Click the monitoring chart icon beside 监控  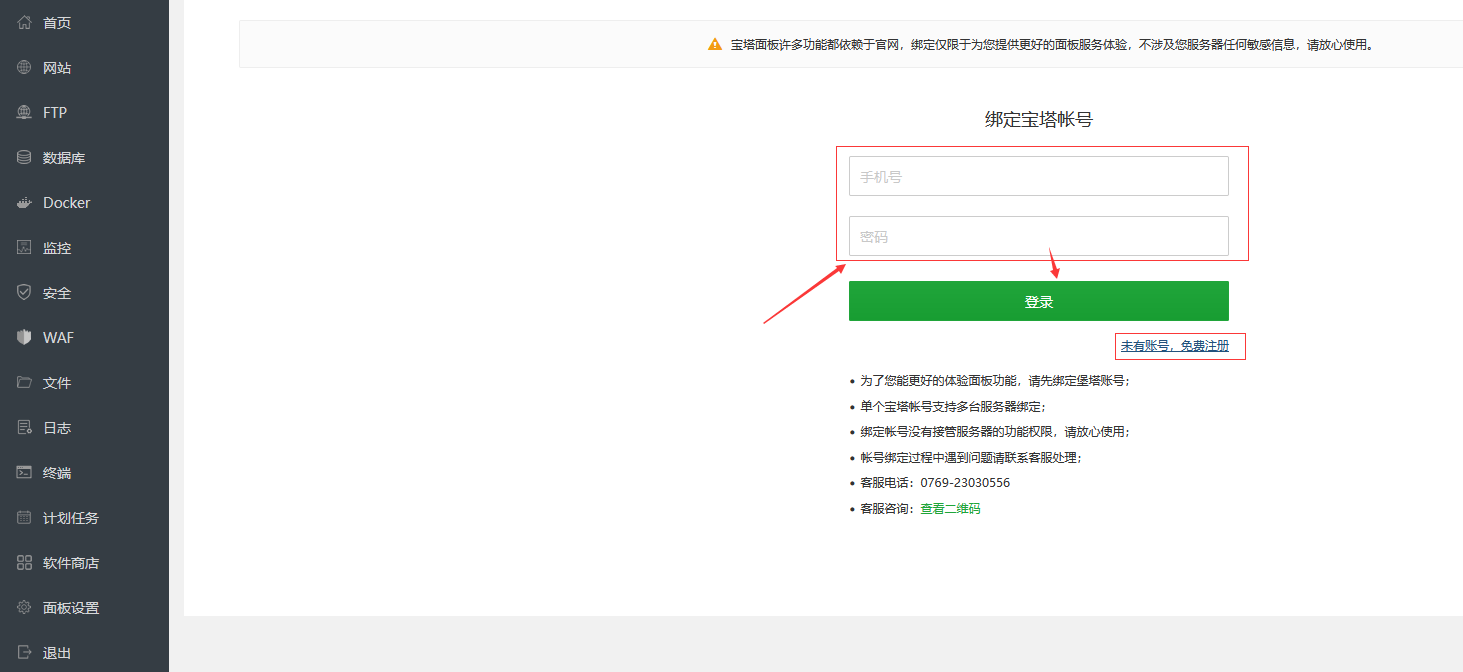pos(25,247)
